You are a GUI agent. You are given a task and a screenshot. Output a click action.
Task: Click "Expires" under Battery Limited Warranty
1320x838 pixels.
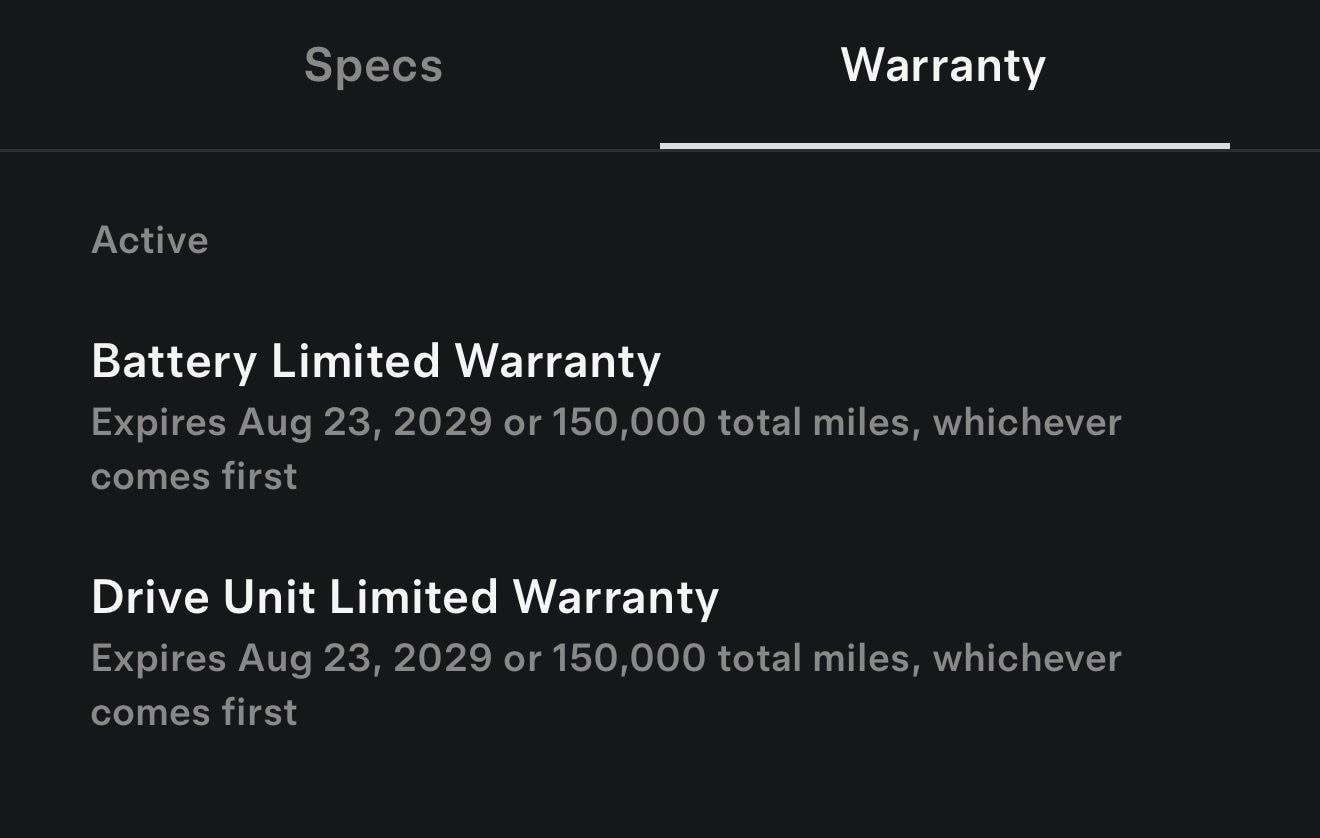point(158,422)
